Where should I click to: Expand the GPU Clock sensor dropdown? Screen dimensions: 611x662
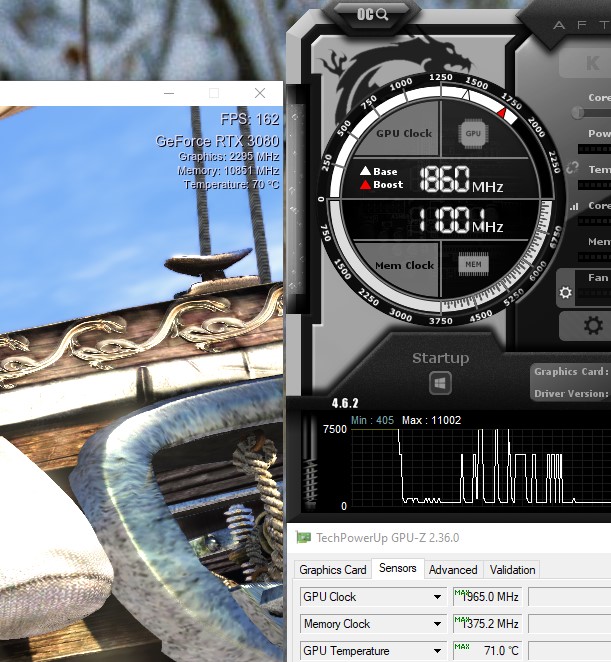(x=437, y=597)
